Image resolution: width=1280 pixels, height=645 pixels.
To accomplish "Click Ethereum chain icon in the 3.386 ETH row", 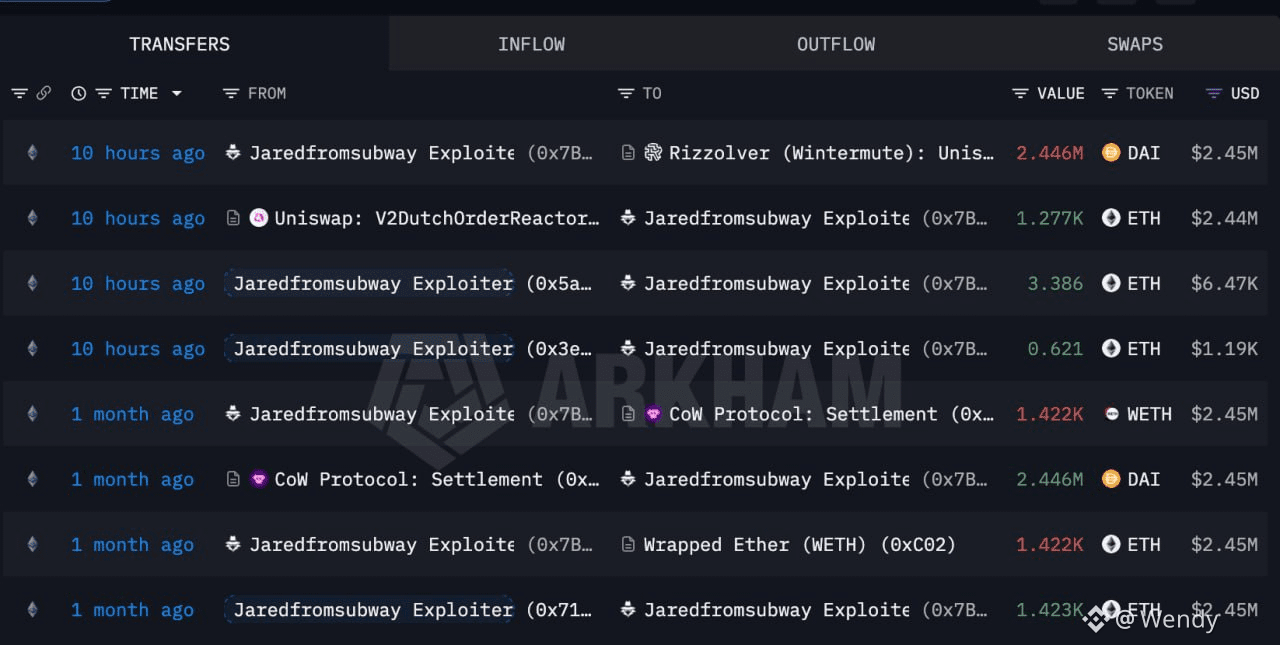I will coord(32,283).
